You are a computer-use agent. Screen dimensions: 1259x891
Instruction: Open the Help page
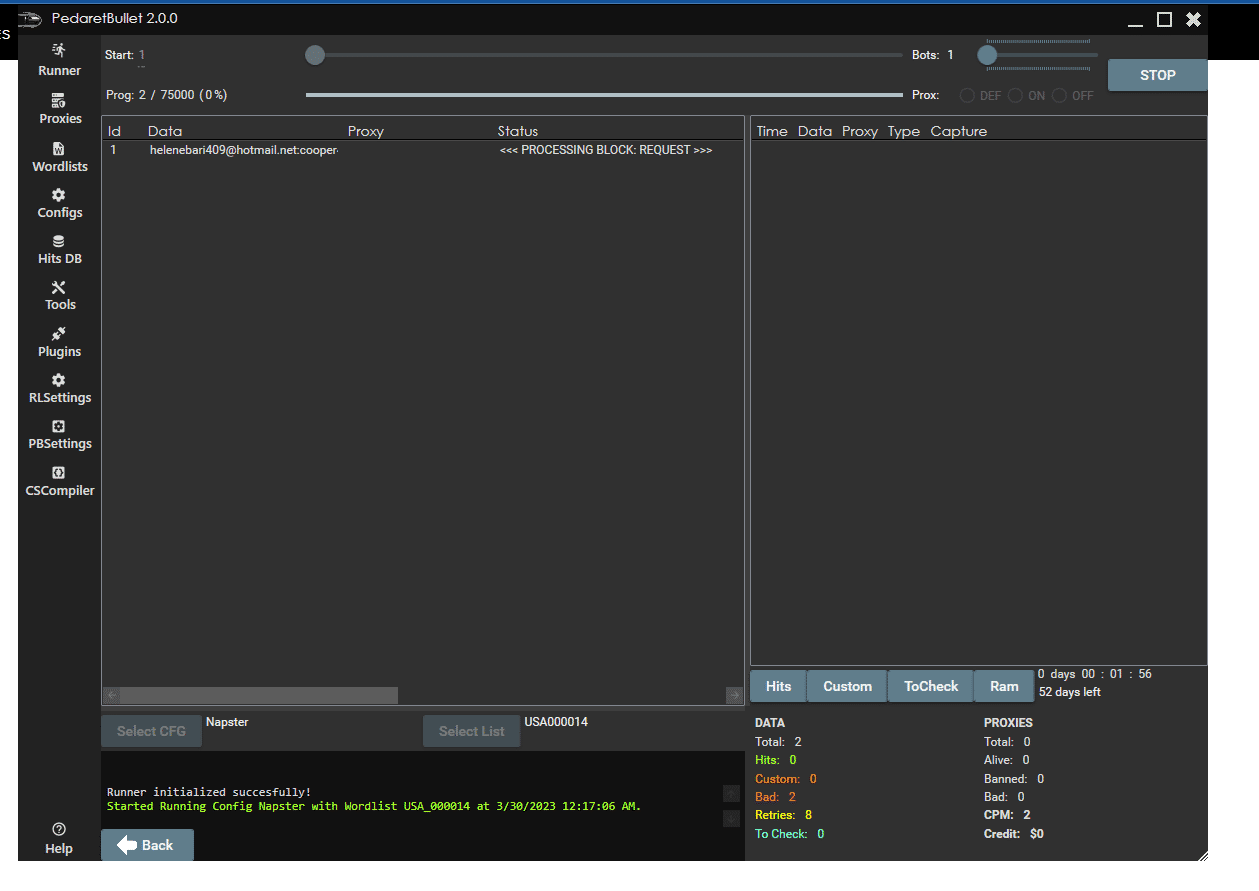point(59,838)
